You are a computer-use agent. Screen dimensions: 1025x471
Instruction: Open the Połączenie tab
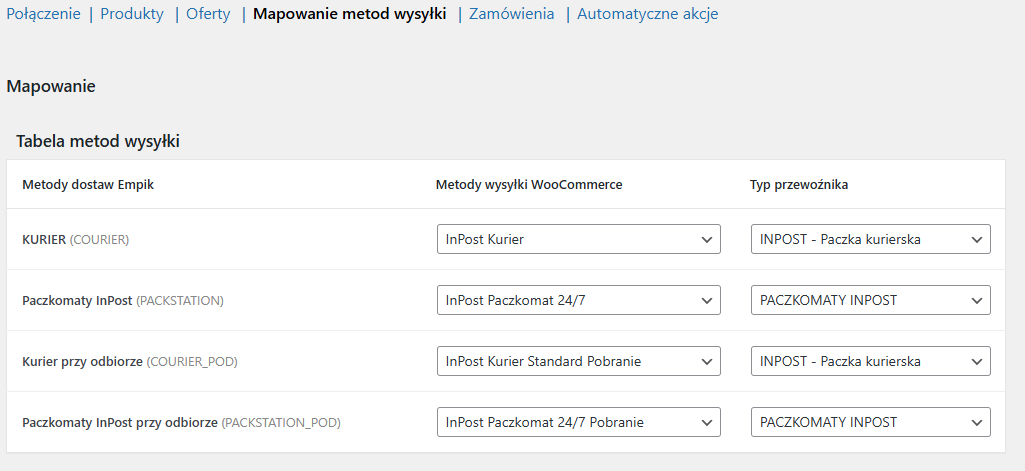click(43, 14)
